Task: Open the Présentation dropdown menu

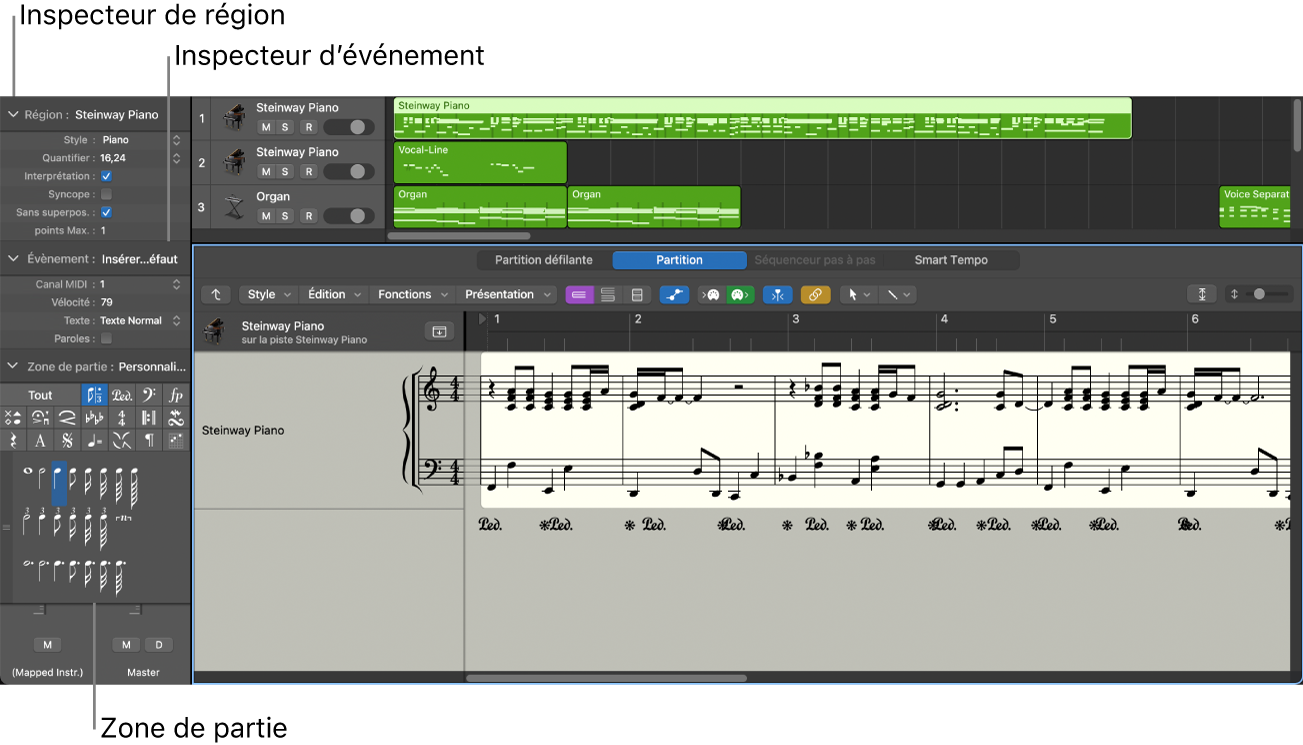Action: [x=505, y=295]
